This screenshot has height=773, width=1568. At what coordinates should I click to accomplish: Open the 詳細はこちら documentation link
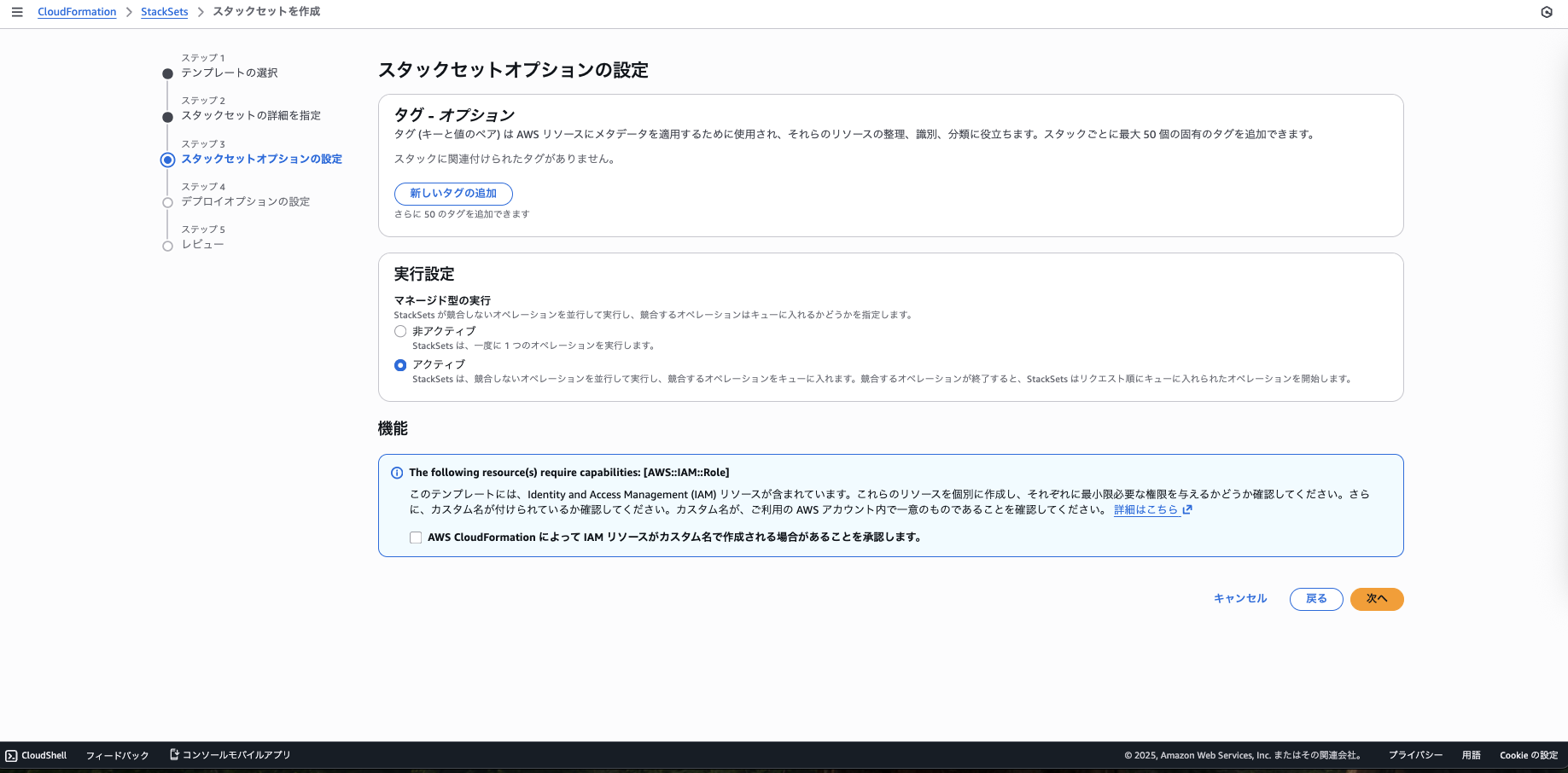point(1146,509)
